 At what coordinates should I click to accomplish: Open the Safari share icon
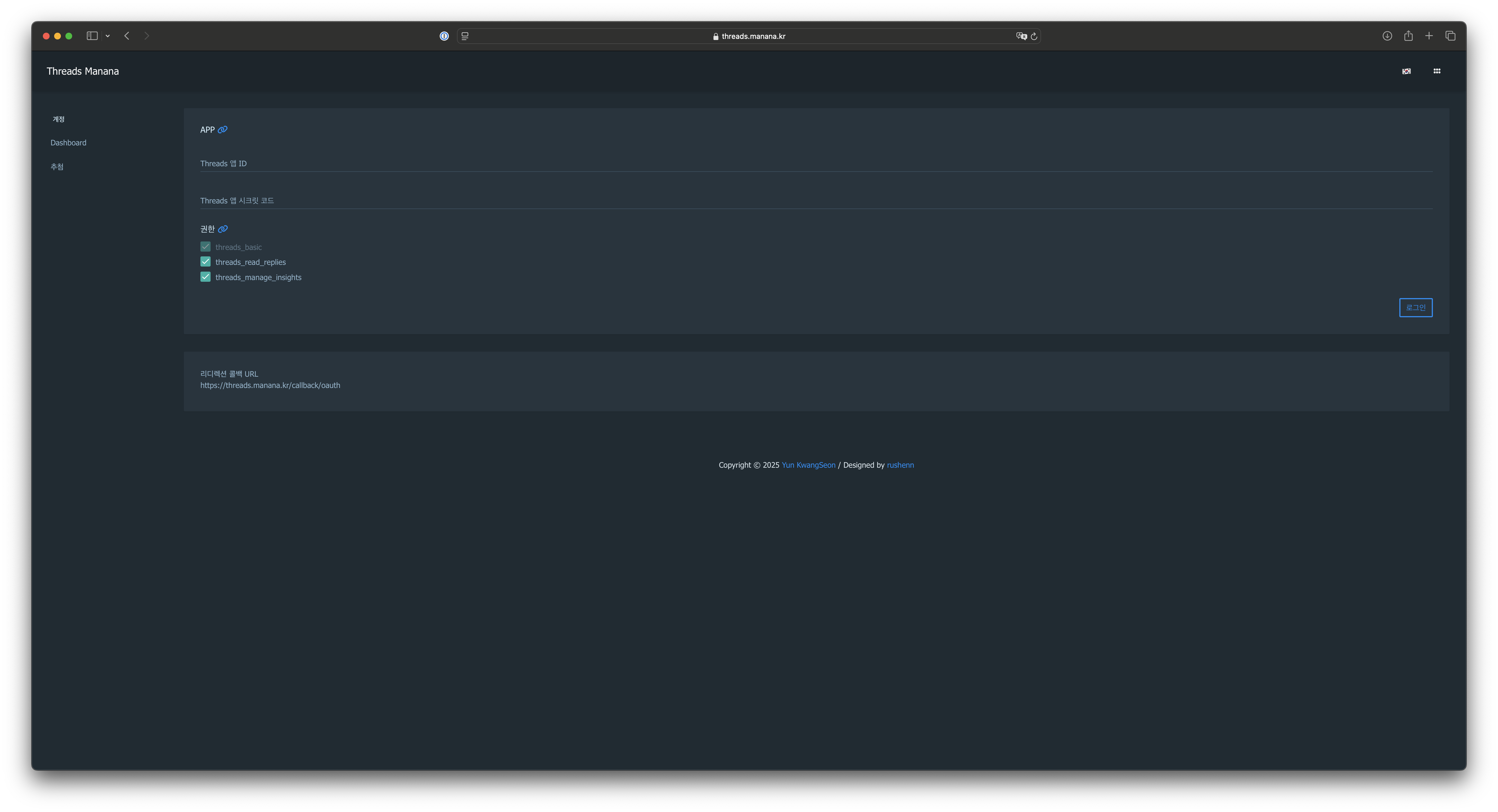coord(1408,36)
